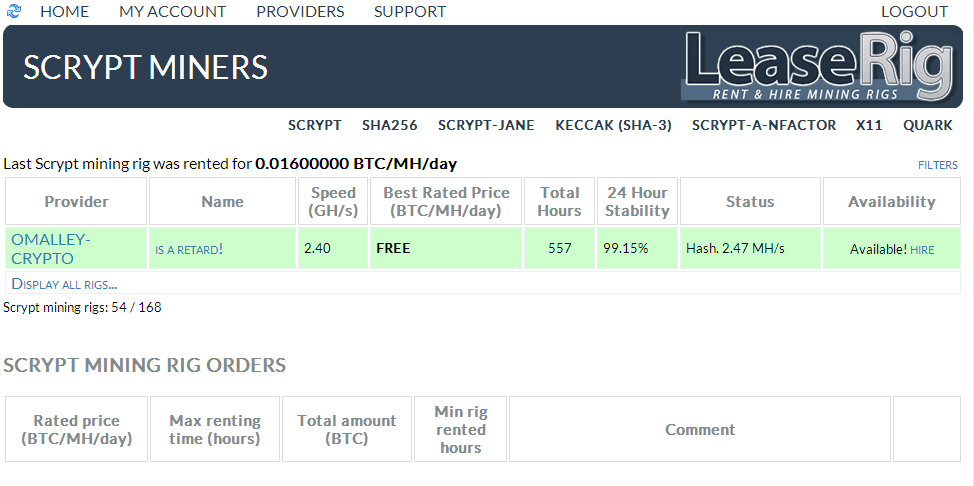Click the Name column header
Screen dimensions: 974x486
pyautogui.click(x=222, y=201)
